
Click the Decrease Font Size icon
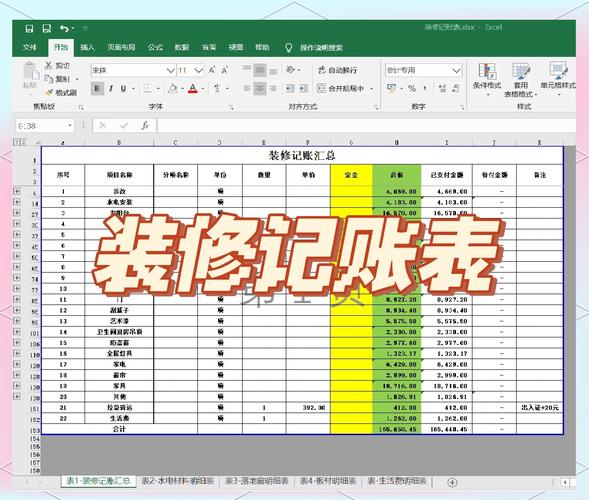click(225, 70)
